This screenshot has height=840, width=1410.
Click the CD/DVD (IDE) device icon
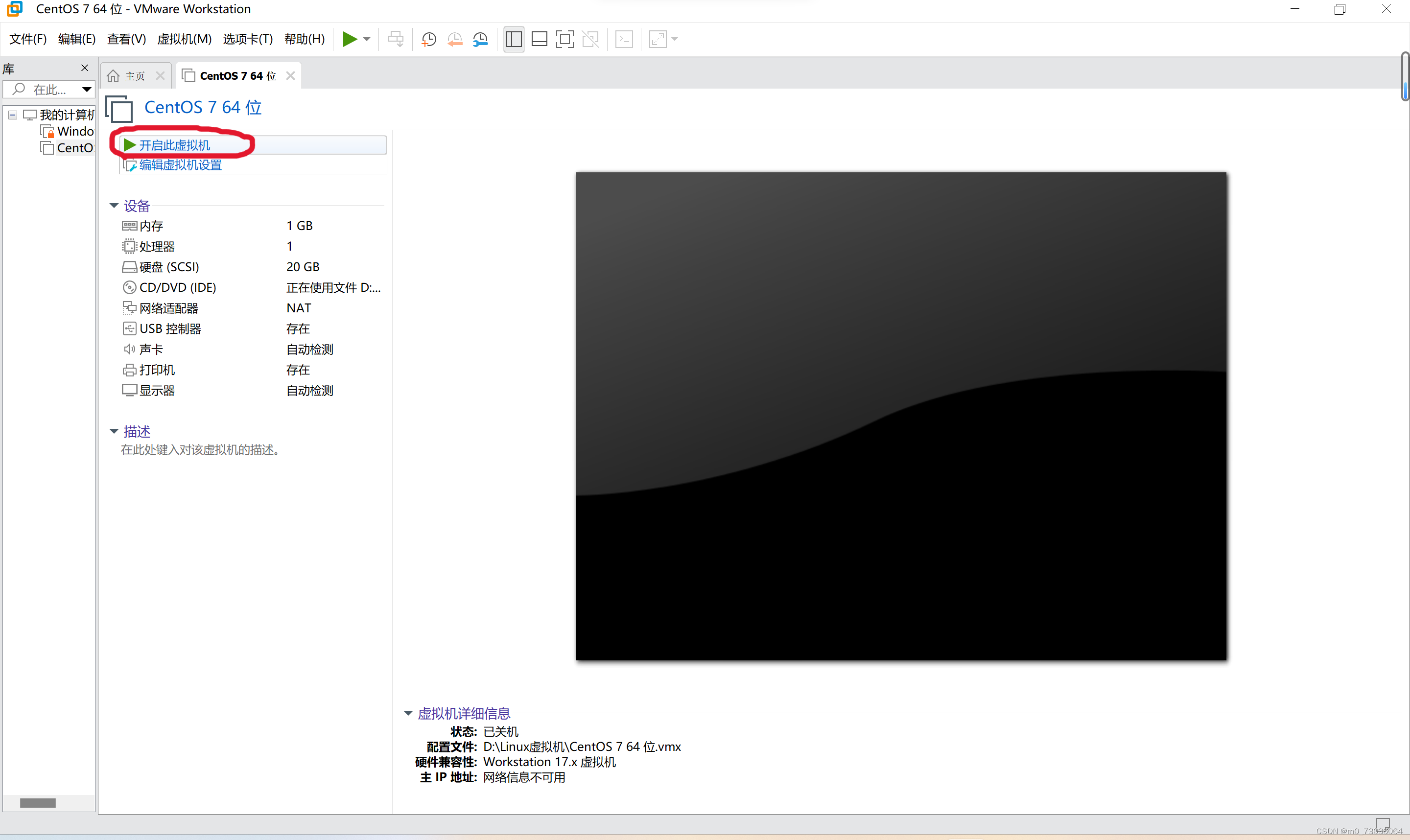(x=129, y=287)
